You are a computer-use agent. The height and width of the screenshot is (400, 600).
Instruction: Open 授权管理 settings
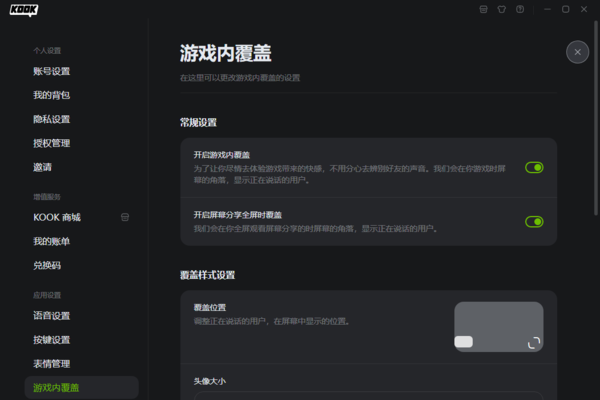click(52, 143)
